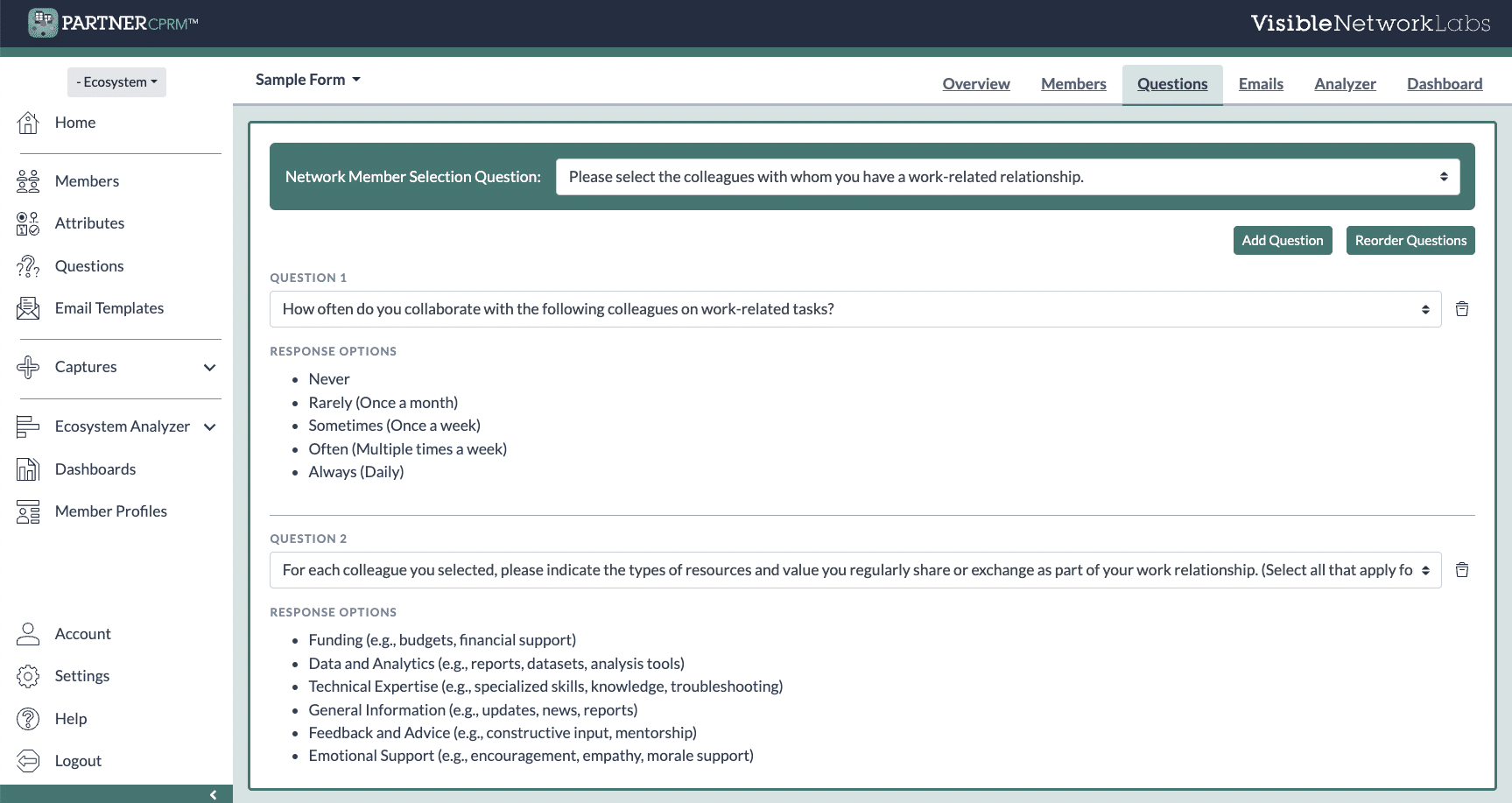Screen dimensions: 1512x803
Task: Open the Account person icon
Action: pos(28,634)
